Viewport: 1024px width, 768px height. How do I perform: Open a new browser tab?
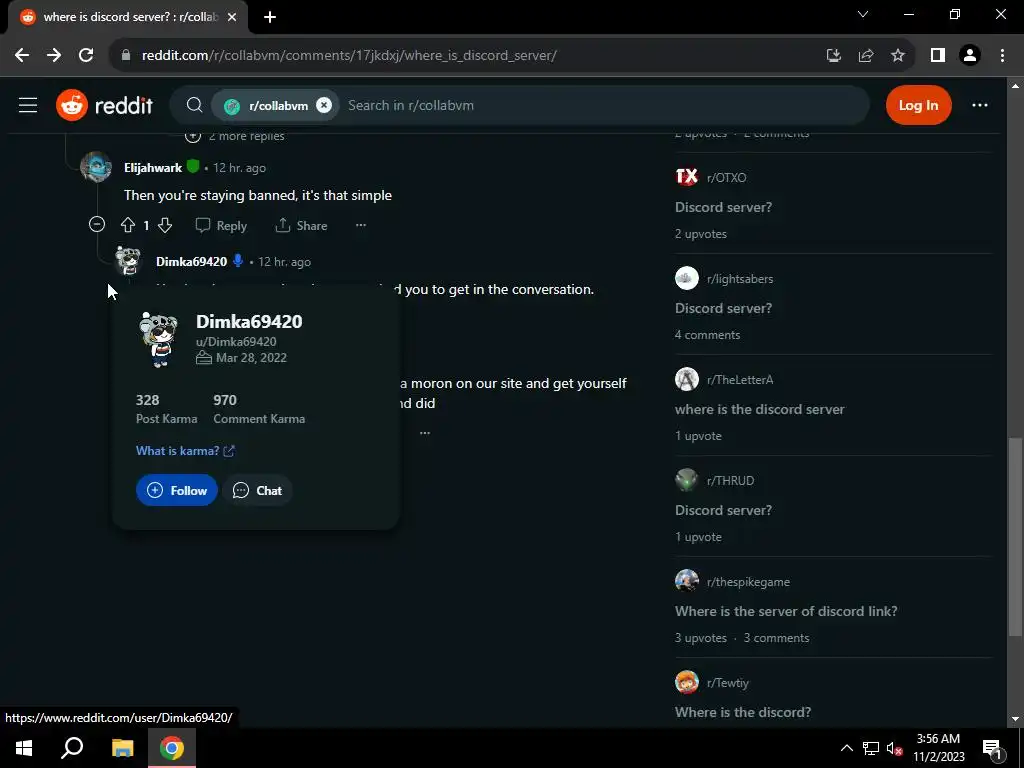click(x=270, y=17)
